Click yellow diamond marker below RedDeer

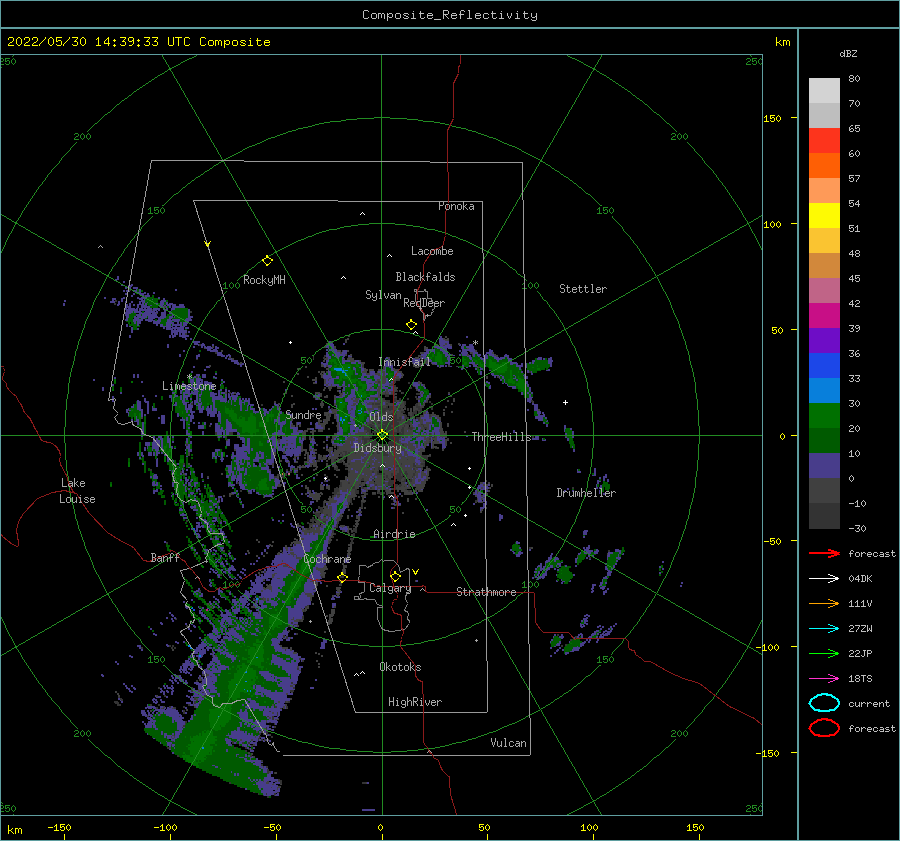click(x=412, y=324)
